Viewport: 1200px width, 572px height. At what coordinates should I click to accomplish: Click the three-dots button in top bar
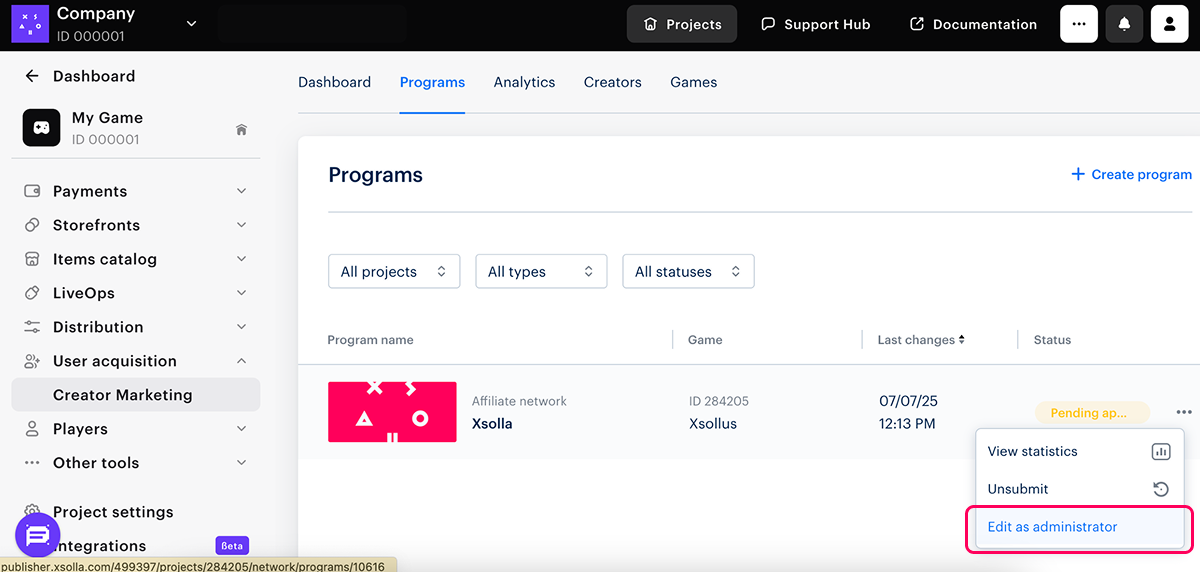(x=1078, y=24)
